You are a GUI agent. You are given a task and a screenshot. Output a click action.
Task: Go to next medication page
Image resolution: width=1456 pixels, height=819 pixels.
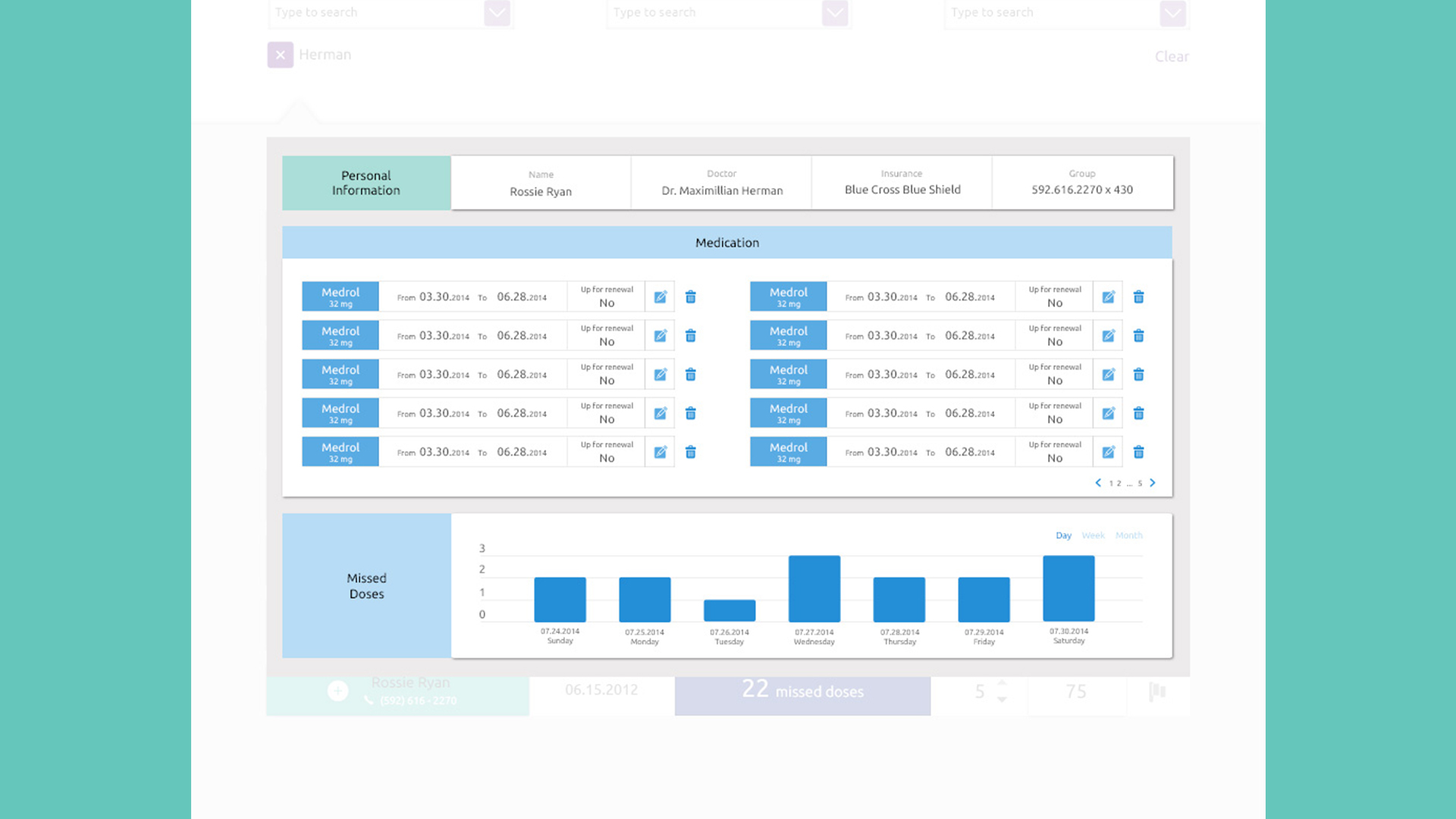tap(1153, 483)
